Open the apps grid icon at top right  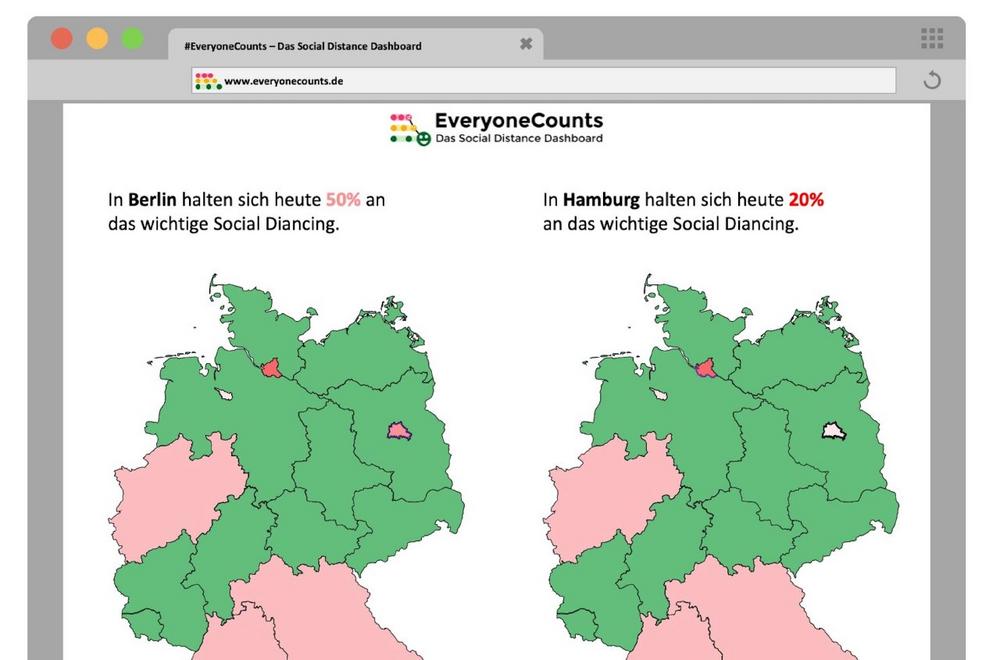coord(931,39)
